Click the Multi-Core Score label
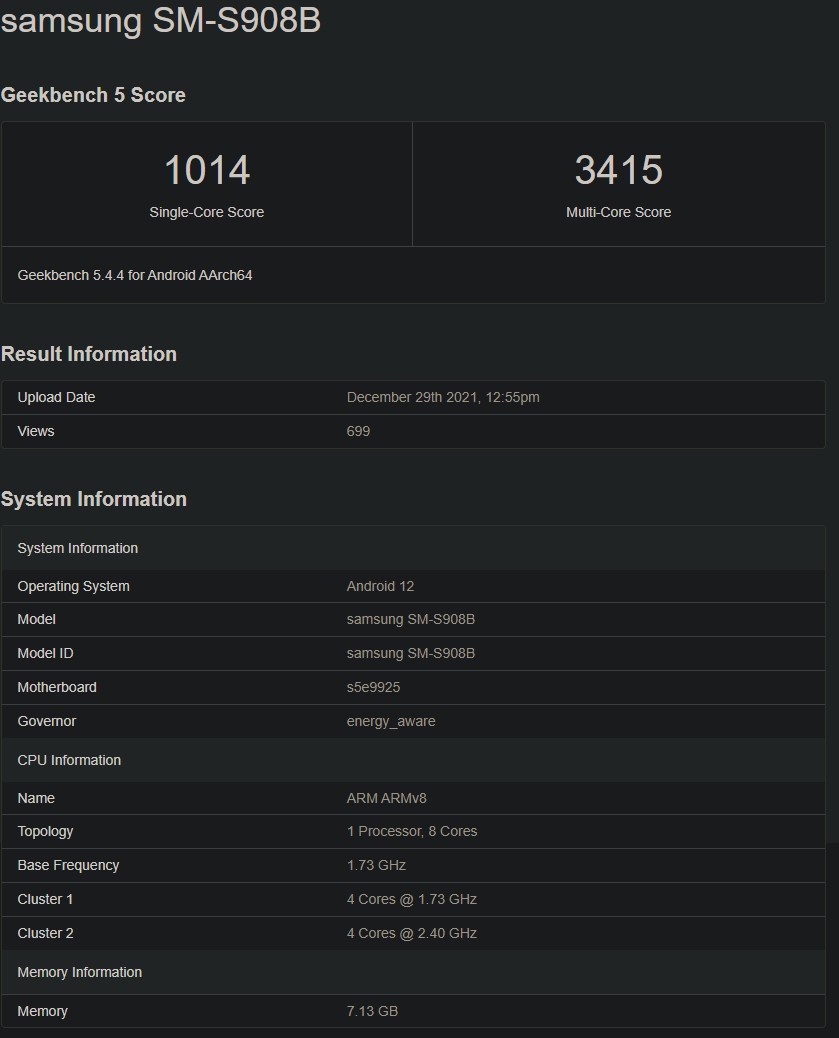Image resolution: width=839 pixels, height=1038 pixels. (618, 212)
